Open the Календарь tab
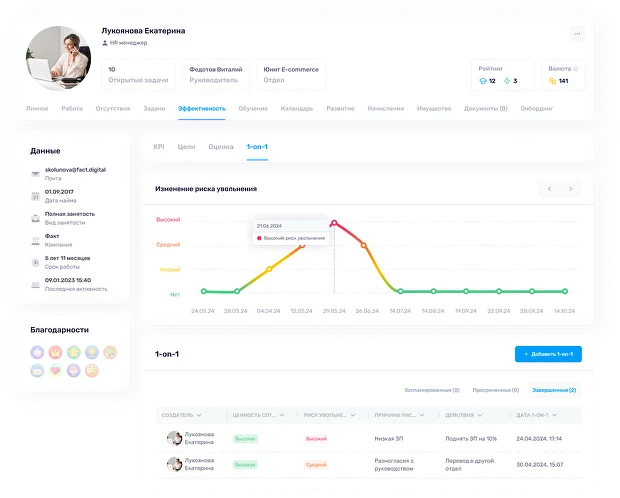620x498 pixels. click(x=297, y=108)
